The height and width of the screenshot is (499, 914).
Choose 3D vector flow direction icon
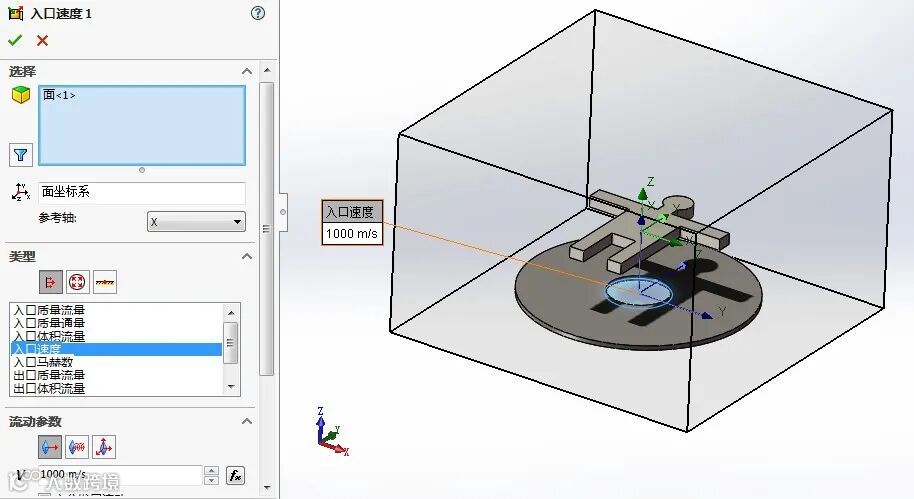[104, 447]
